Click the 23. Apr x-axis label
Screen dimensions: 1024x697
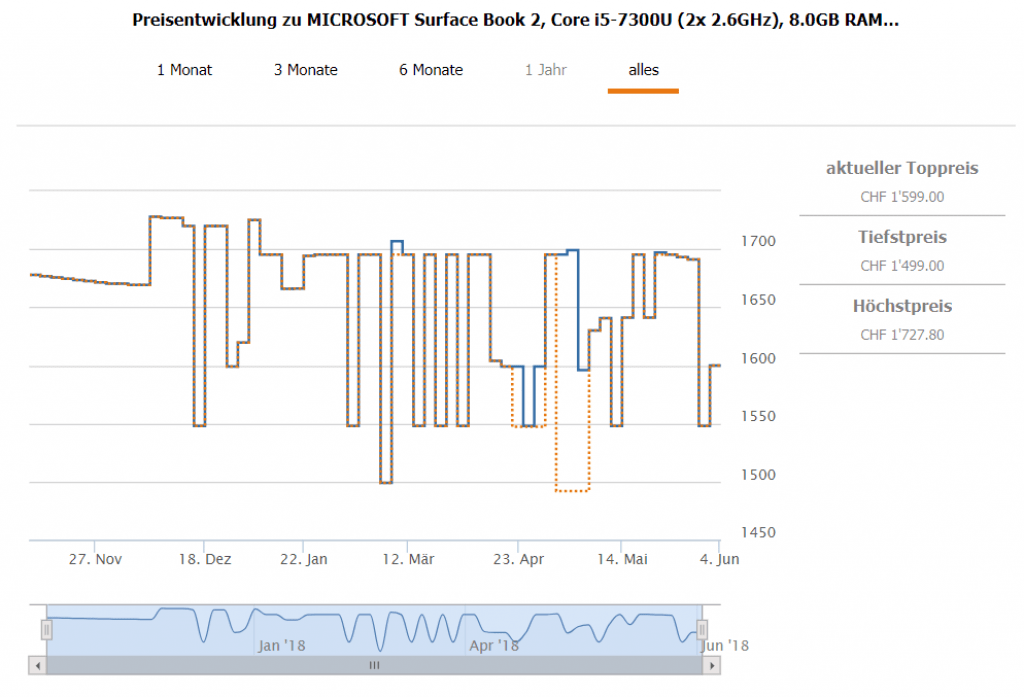[519, 559]
